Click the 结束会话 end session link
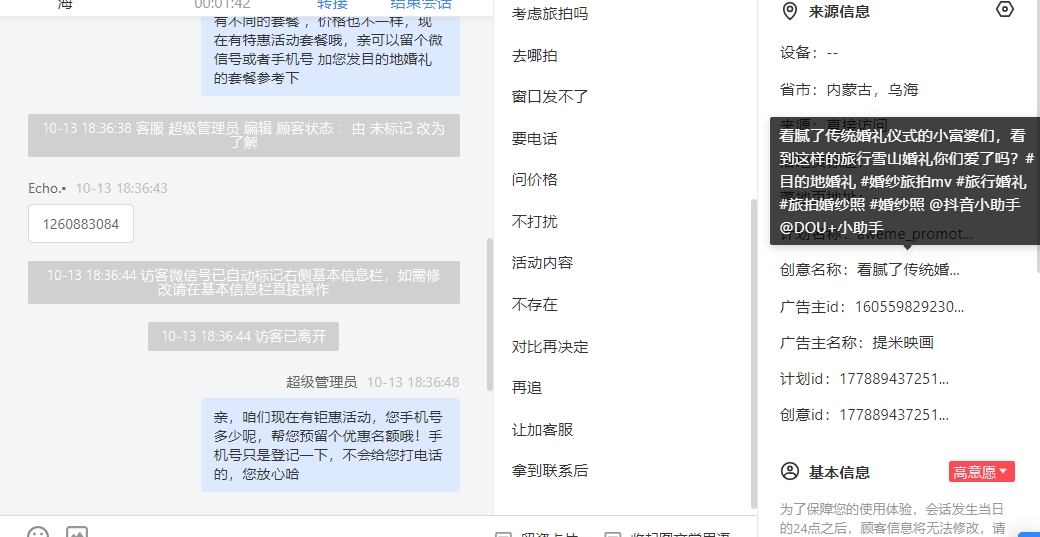 (x=421, y=4)
